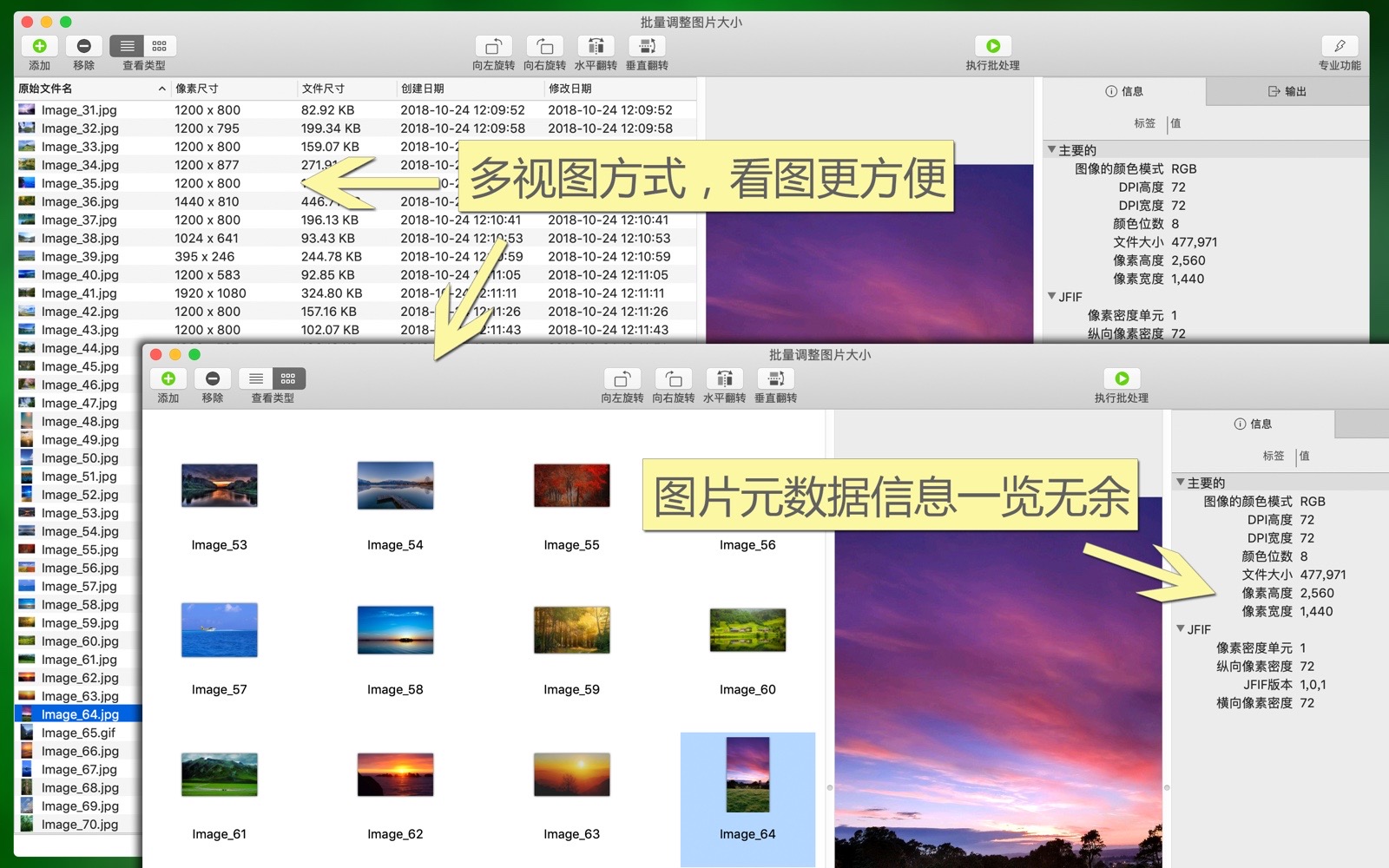The image size is (1389, 868).
Task: Select Image_70.jpg in the file list
Action: click(79, 825)
